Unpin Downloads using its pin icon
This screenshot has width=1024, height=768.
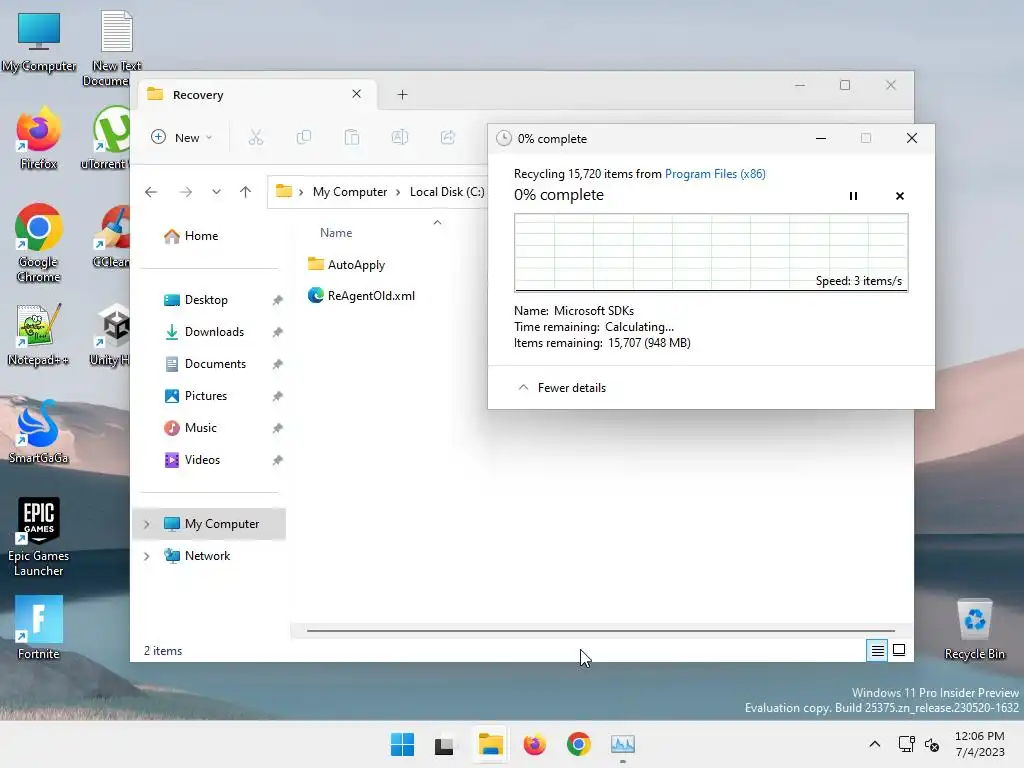[278, 332]
